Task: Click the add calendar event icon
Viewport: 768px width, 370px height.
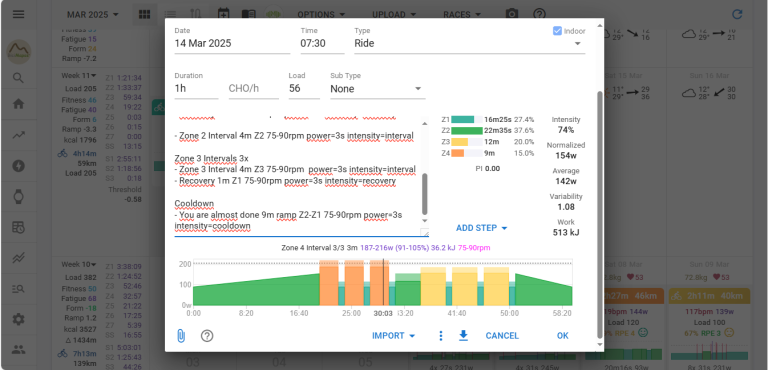Action: click(223, 14)
